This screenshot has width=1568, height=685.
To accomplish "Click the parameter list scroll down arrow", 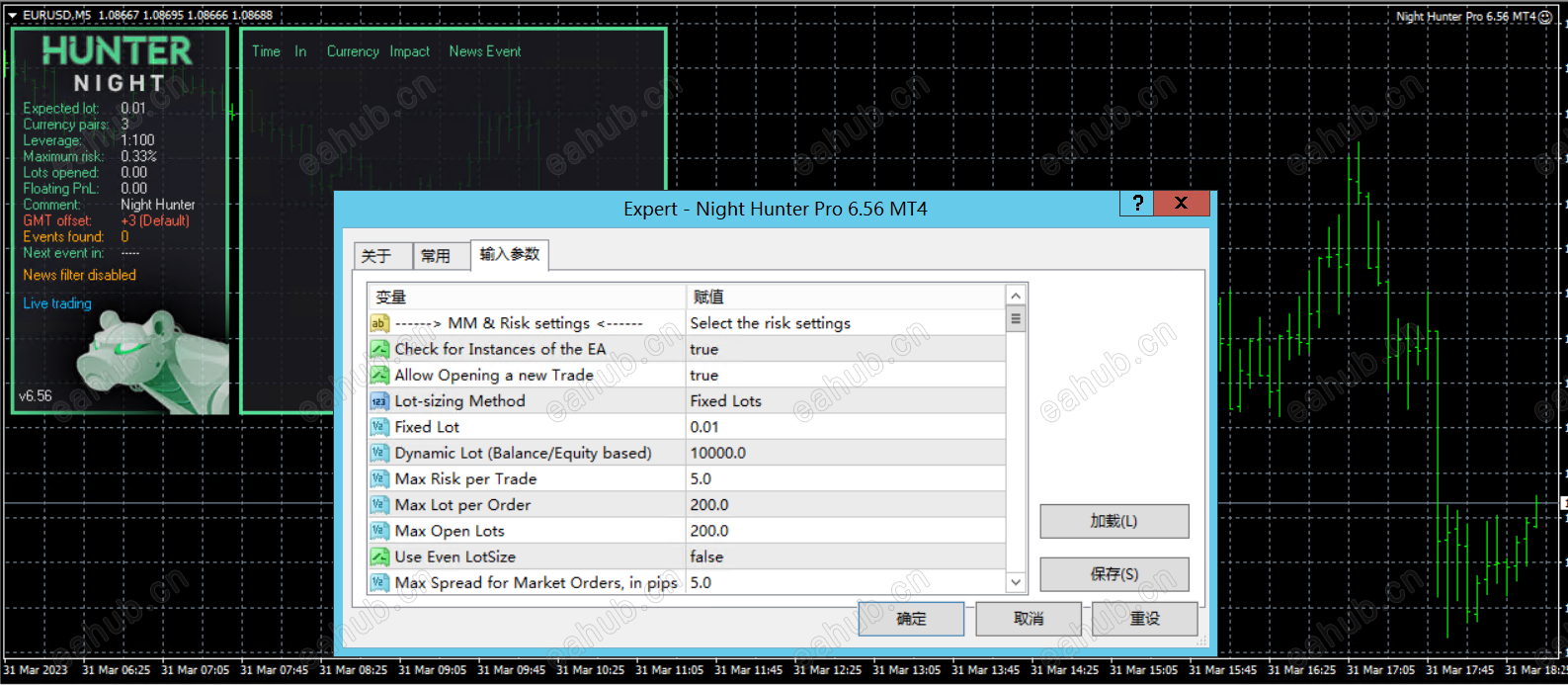I will pyautogui.click(x=1016, y=582).
